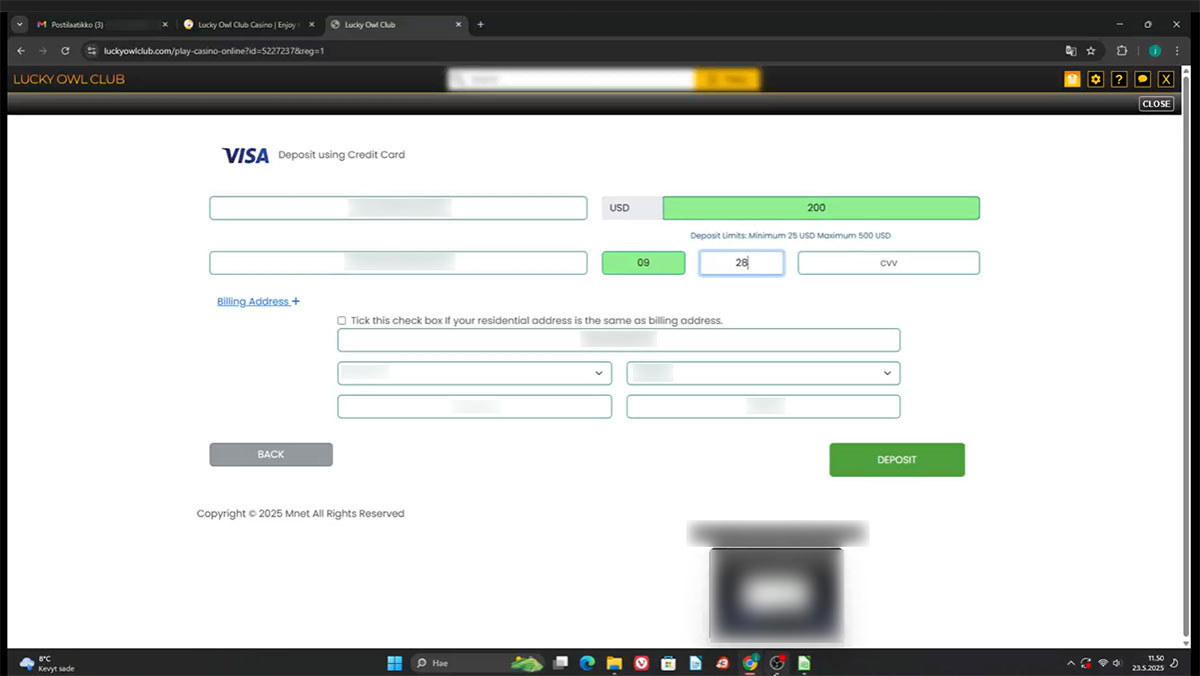This screenshot has width=1200, height=676.
Task: Open File Explorer from the taskbar
Action: coord(614,662)
